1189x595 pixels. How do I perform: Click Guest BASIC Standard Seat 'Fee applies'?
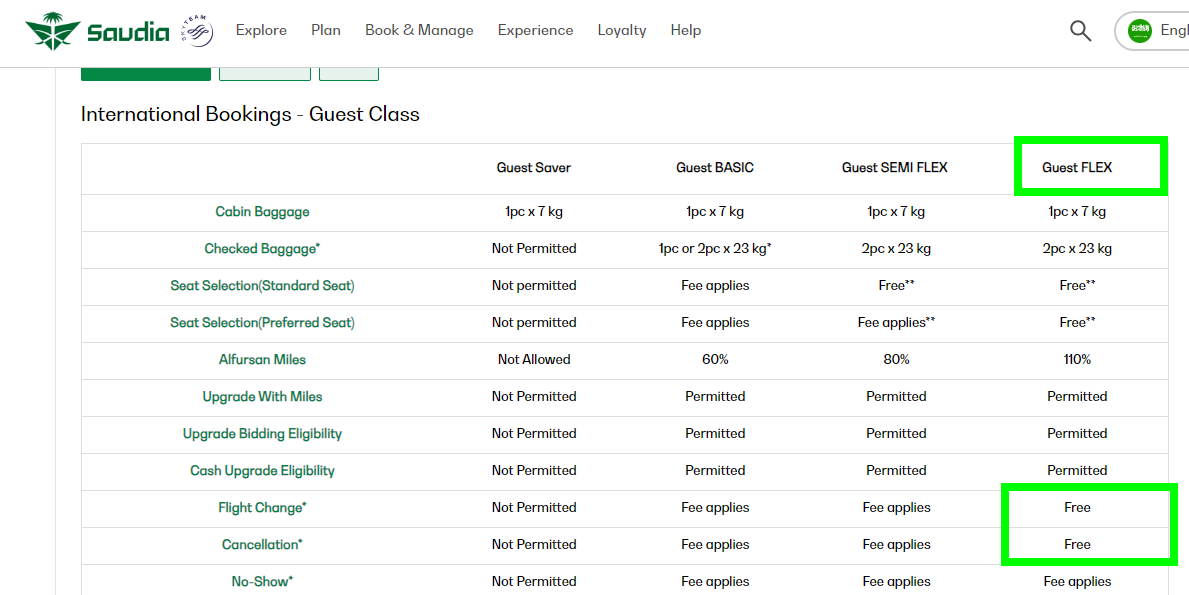tap(715, 286)
